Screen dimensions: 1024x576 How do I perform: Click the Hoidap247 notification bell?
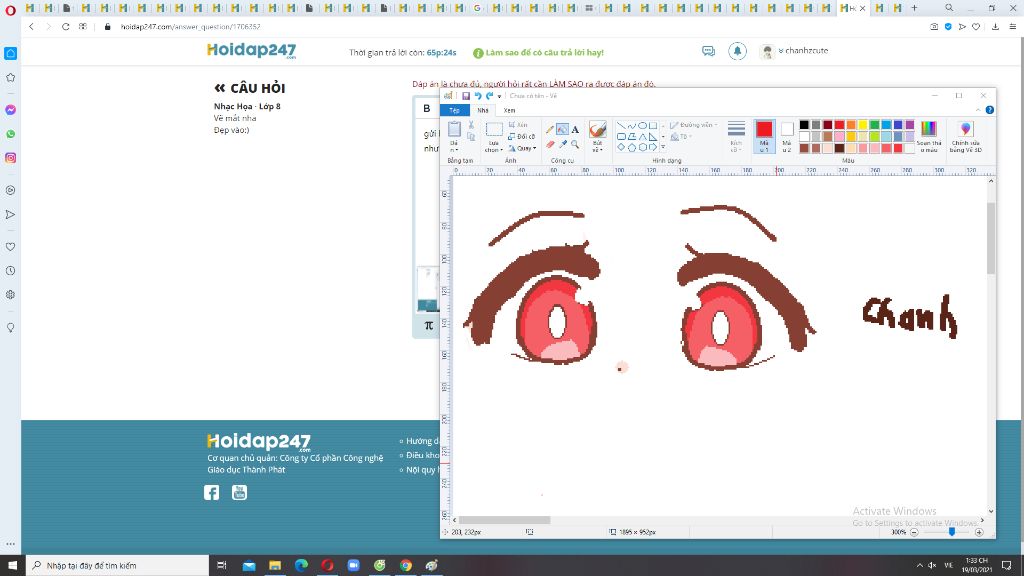tap(737, 51)
